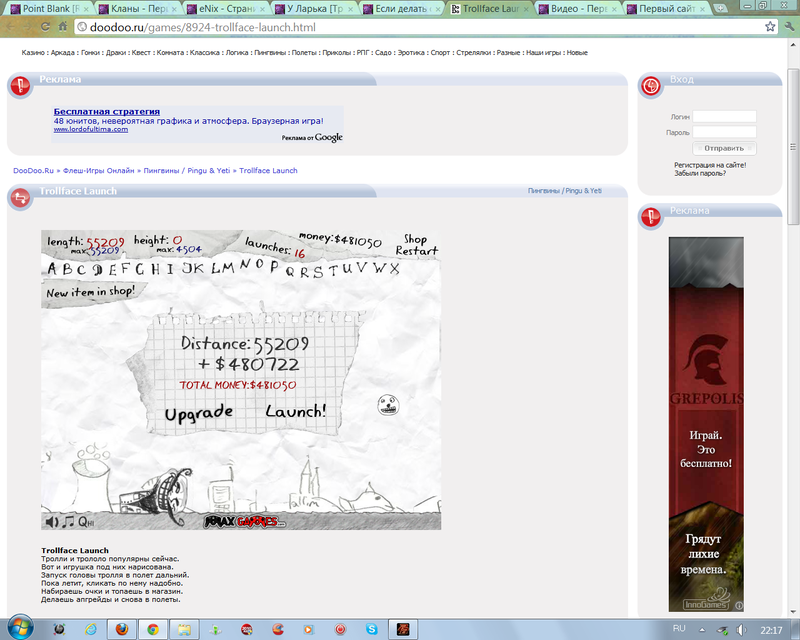The width and height of the screenshot is (800, 640).
Task: Click the Launch! button in game
Action: tap(295, 411)
